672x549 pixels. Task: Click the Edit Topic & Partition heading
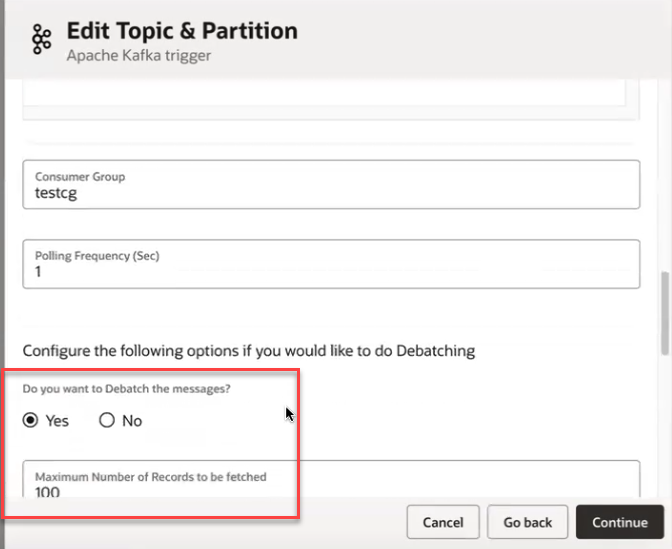(x=182, y=31)
